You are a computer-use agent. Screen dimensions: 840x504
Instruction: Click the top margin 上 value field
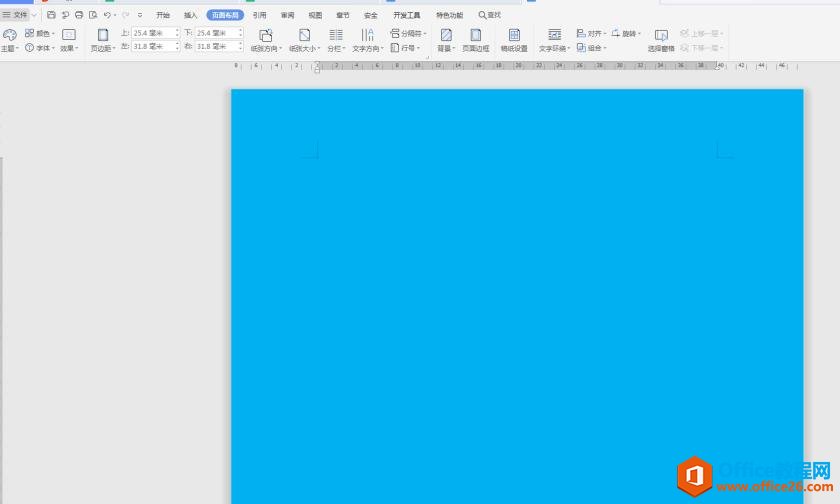pos(153,33)
